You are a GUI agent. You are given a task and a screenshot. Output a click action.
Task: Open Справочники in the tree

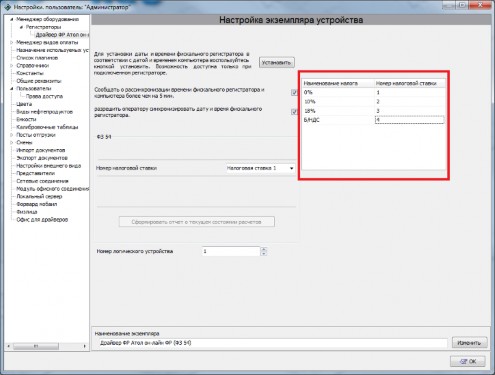tap(33, 65)
